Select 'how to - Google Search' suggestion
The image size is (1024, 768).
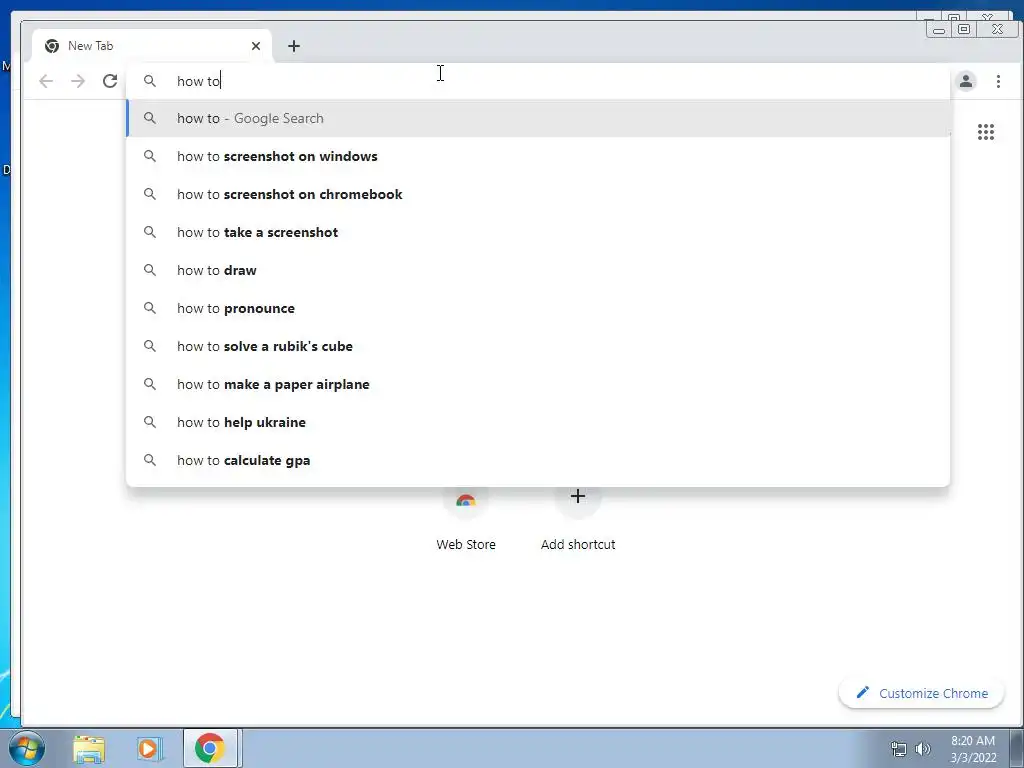pyautogui.click(x=538, y=118)
